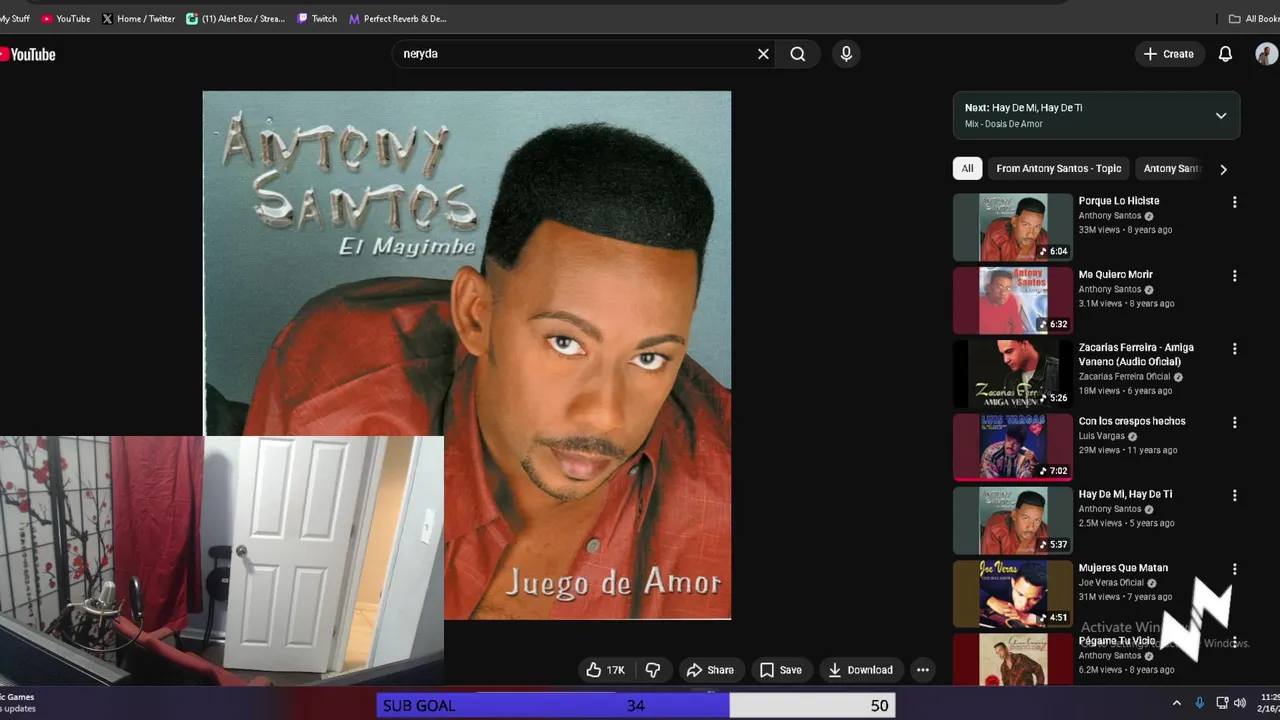The image size is (1280, 720).
Task: Open the Twitch bookmark
Action: [317, 18]
